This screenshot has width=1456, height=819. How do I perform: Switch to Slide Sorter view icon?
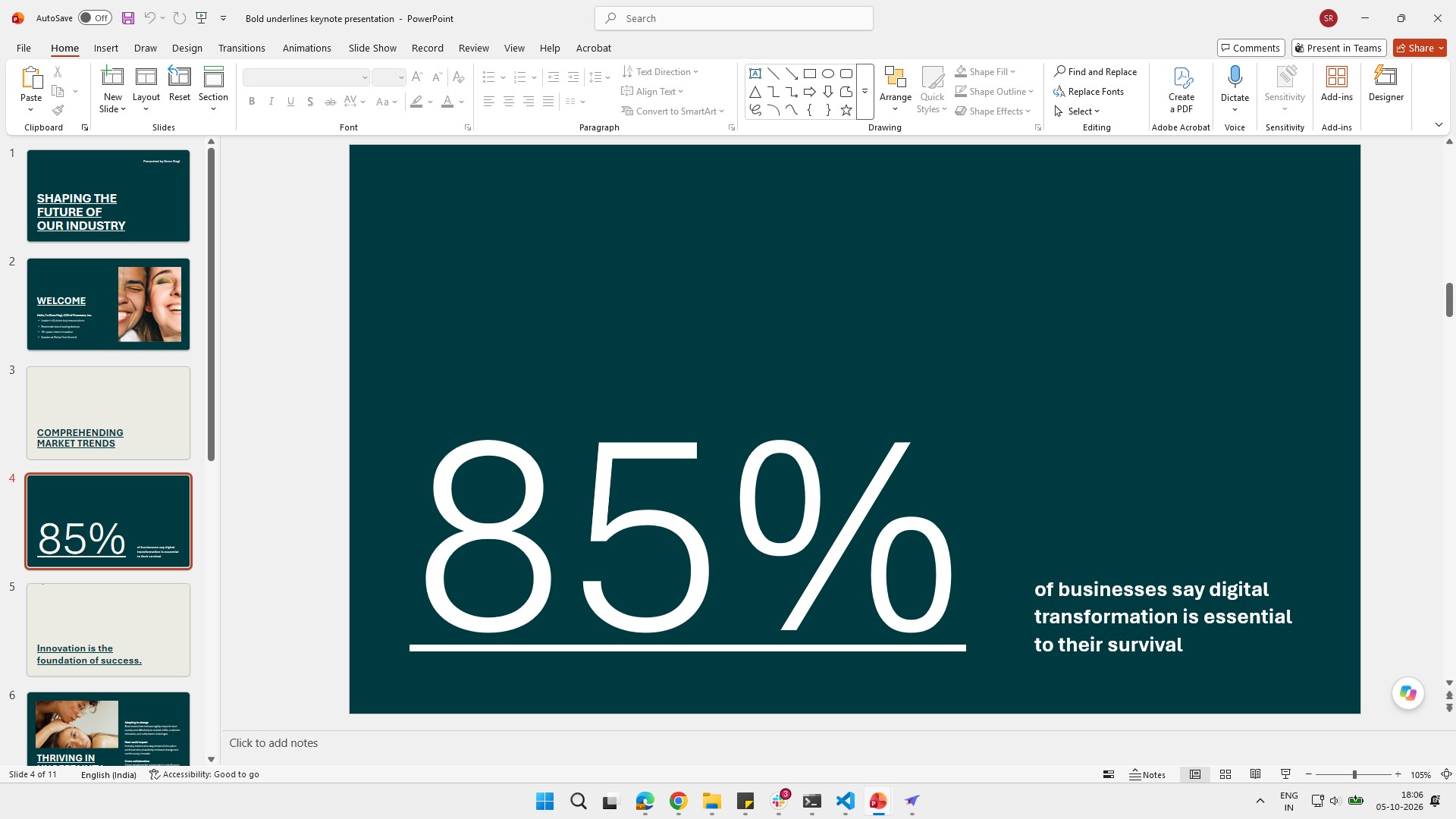click(x=1225, y=774)
